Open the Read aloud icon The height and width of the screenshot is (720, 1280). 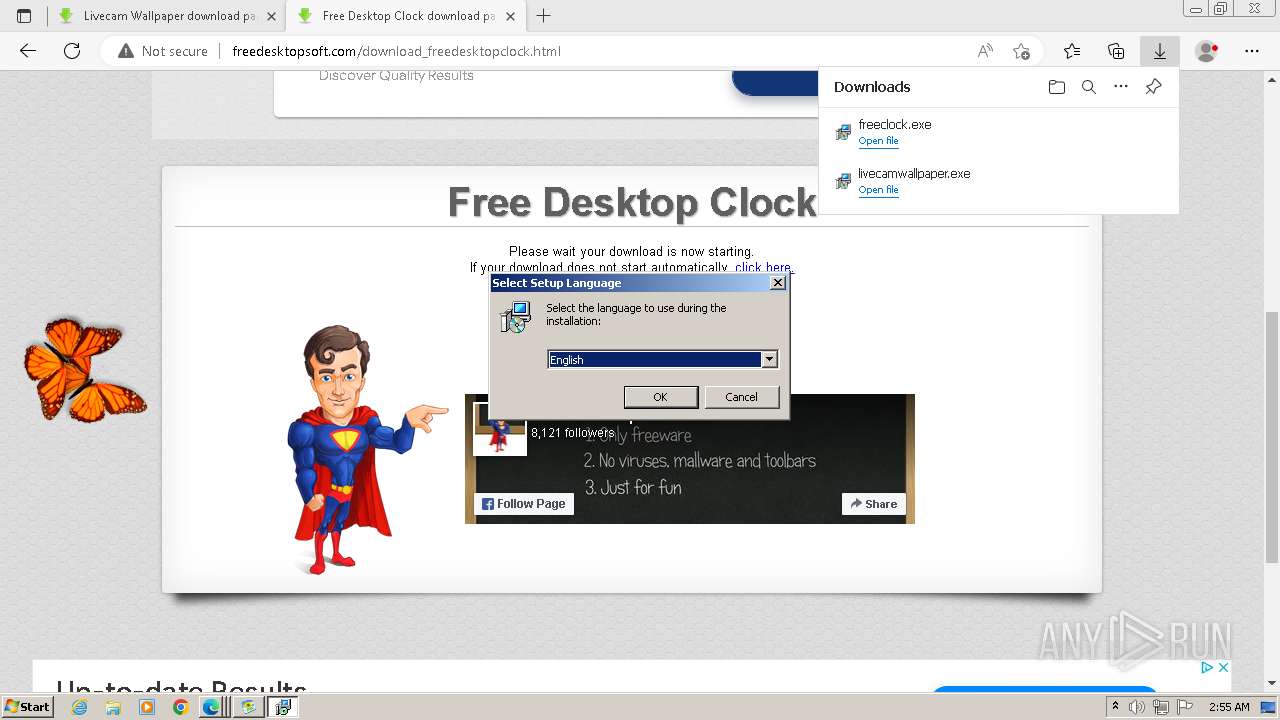[985, 51]
